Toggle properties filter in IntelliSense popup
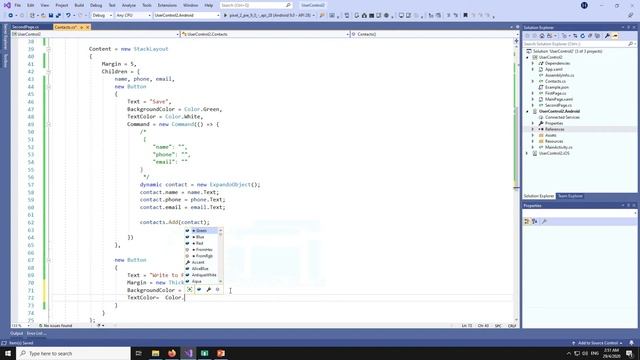This screenshot has width=640, height=360. coord(209,289)
